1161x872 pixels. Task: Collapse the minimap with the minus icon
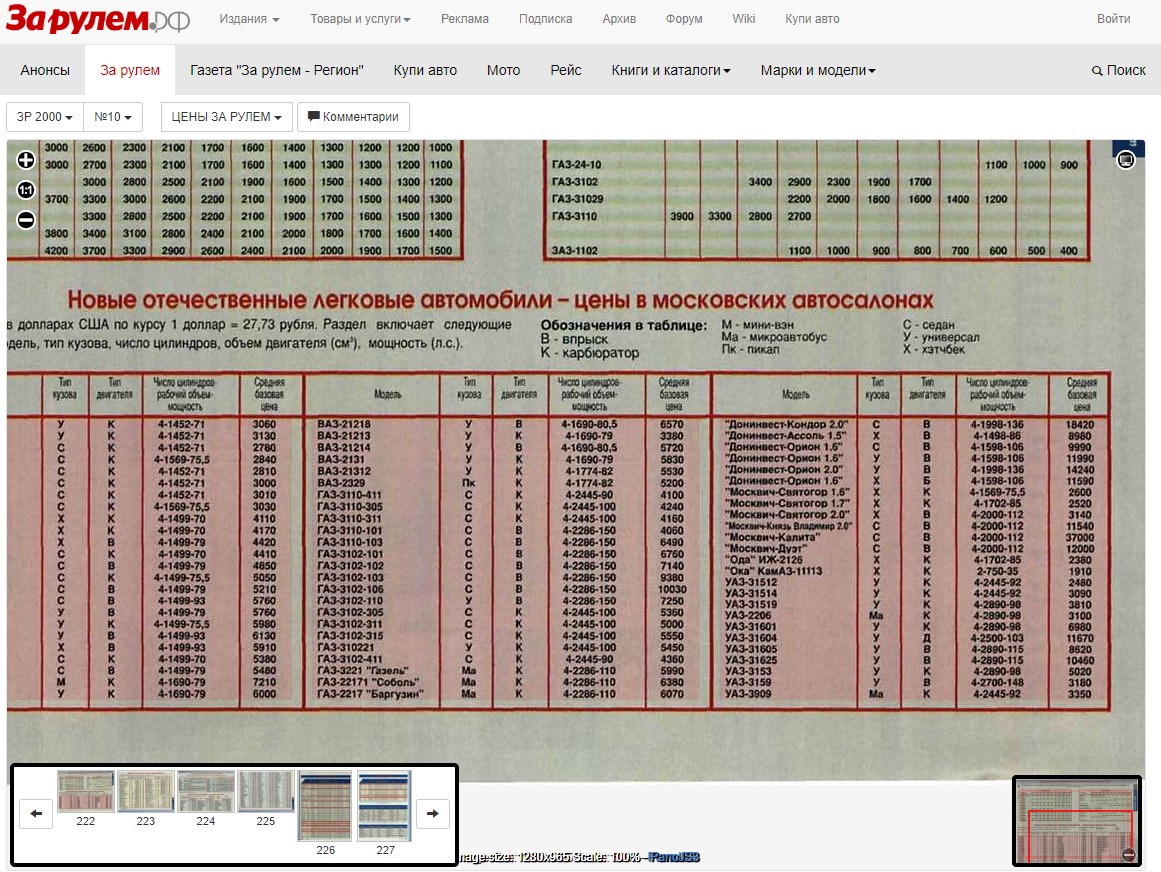(1128, 854)
